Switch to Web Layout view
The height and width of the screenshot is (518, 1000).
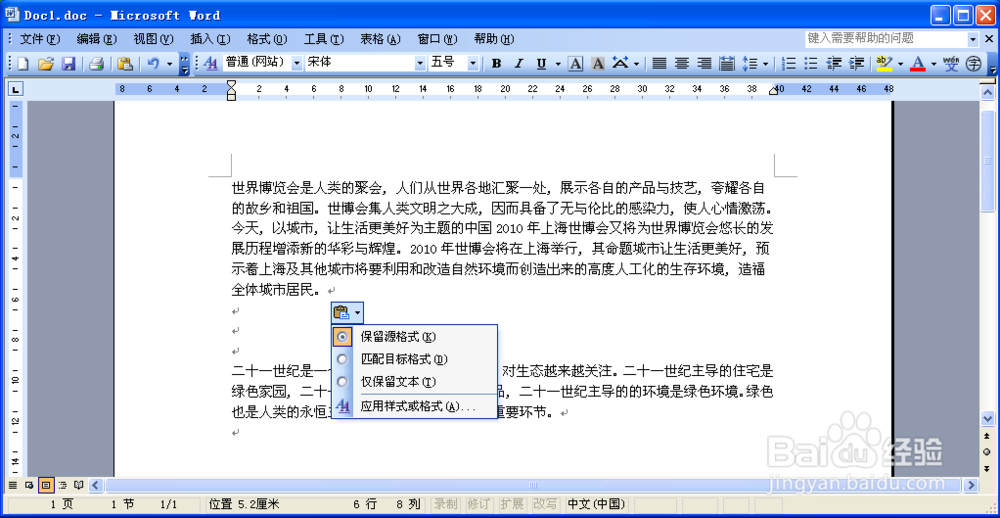click(x=29, y=485)
